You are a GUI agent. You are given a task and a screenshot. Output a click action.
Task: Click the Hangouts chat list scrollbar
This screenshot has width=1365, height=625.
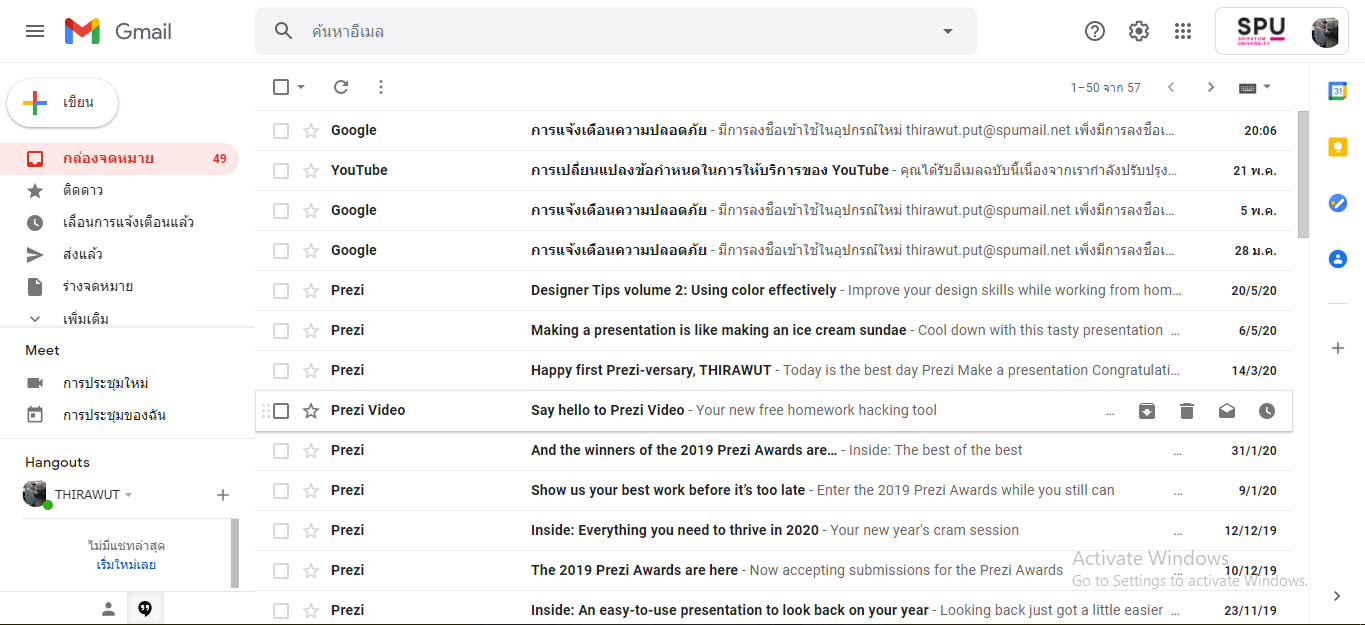pos(235,553)
